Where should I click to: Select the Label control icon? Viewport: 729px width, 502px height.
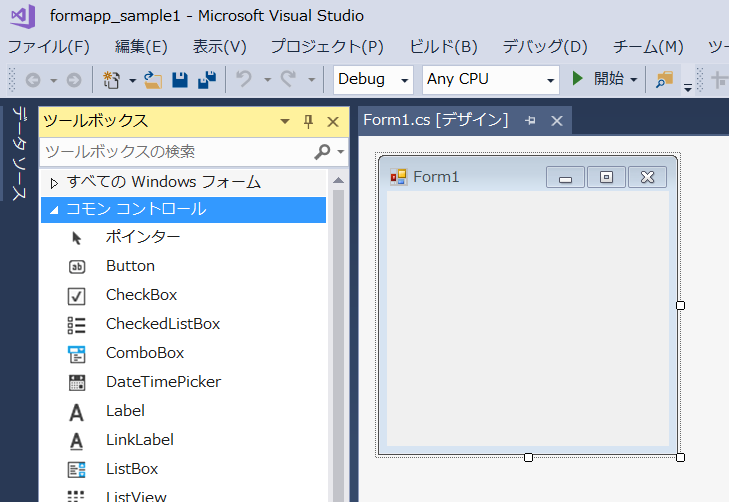pos(77,412)
